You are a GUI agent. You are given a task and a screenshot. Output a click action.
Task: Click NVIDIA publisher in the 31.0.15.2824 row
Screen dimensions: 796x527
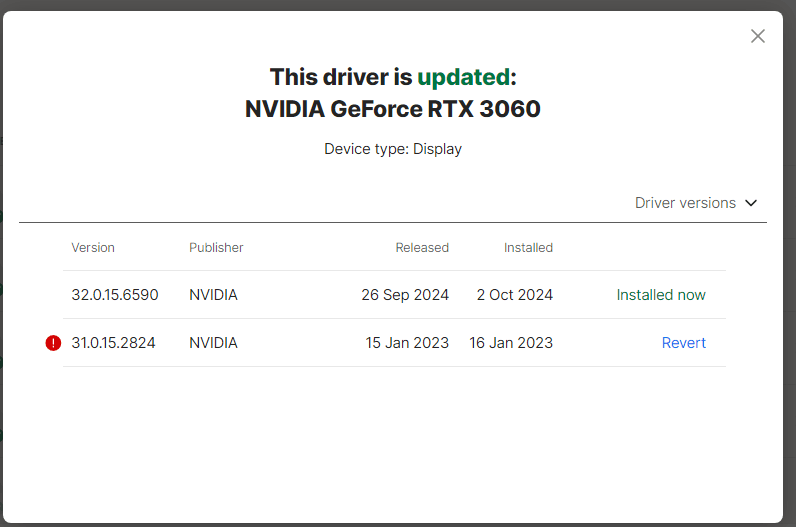tap(213, 343)
